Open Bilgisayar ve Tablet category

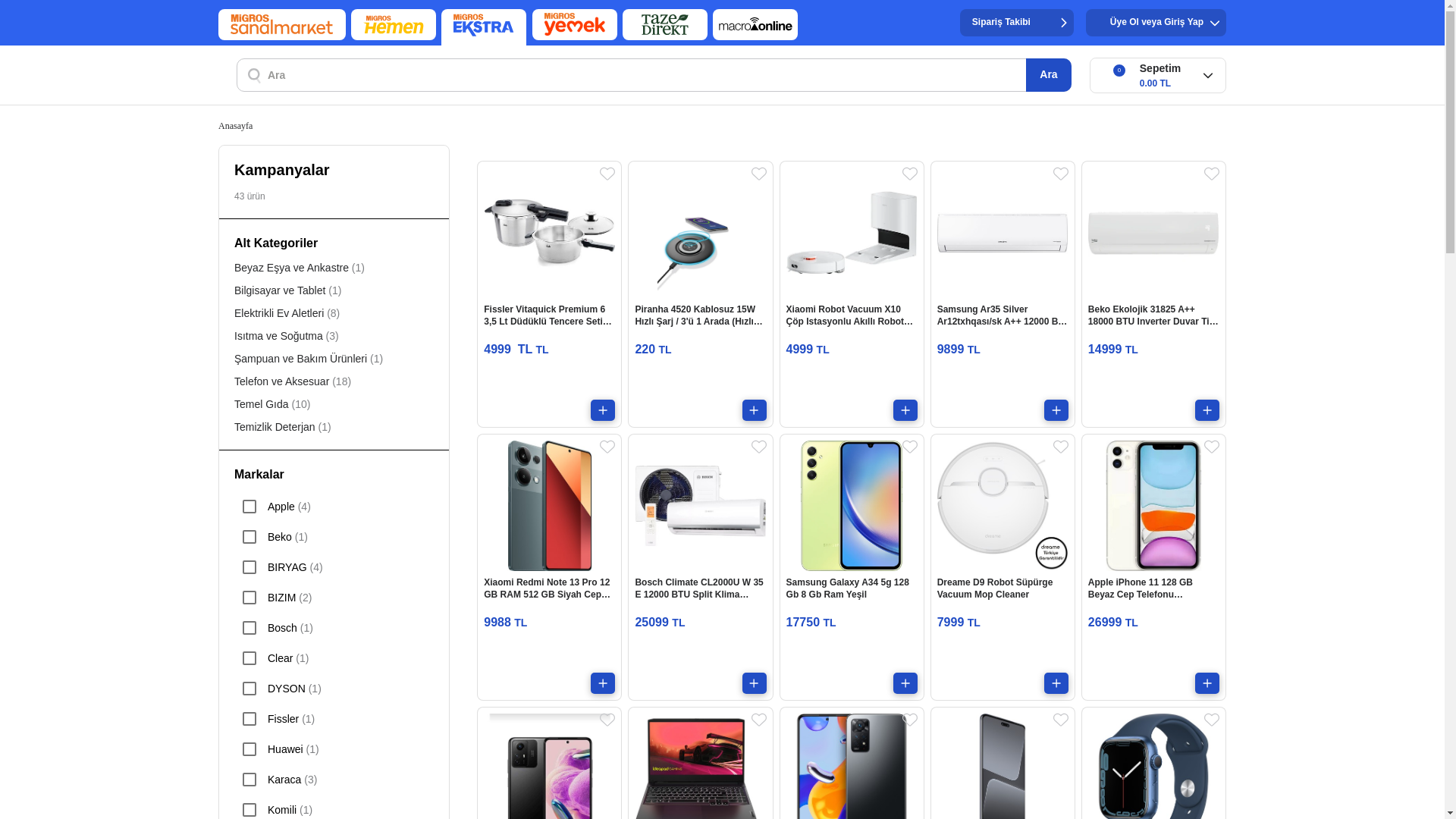pos(288,290)
